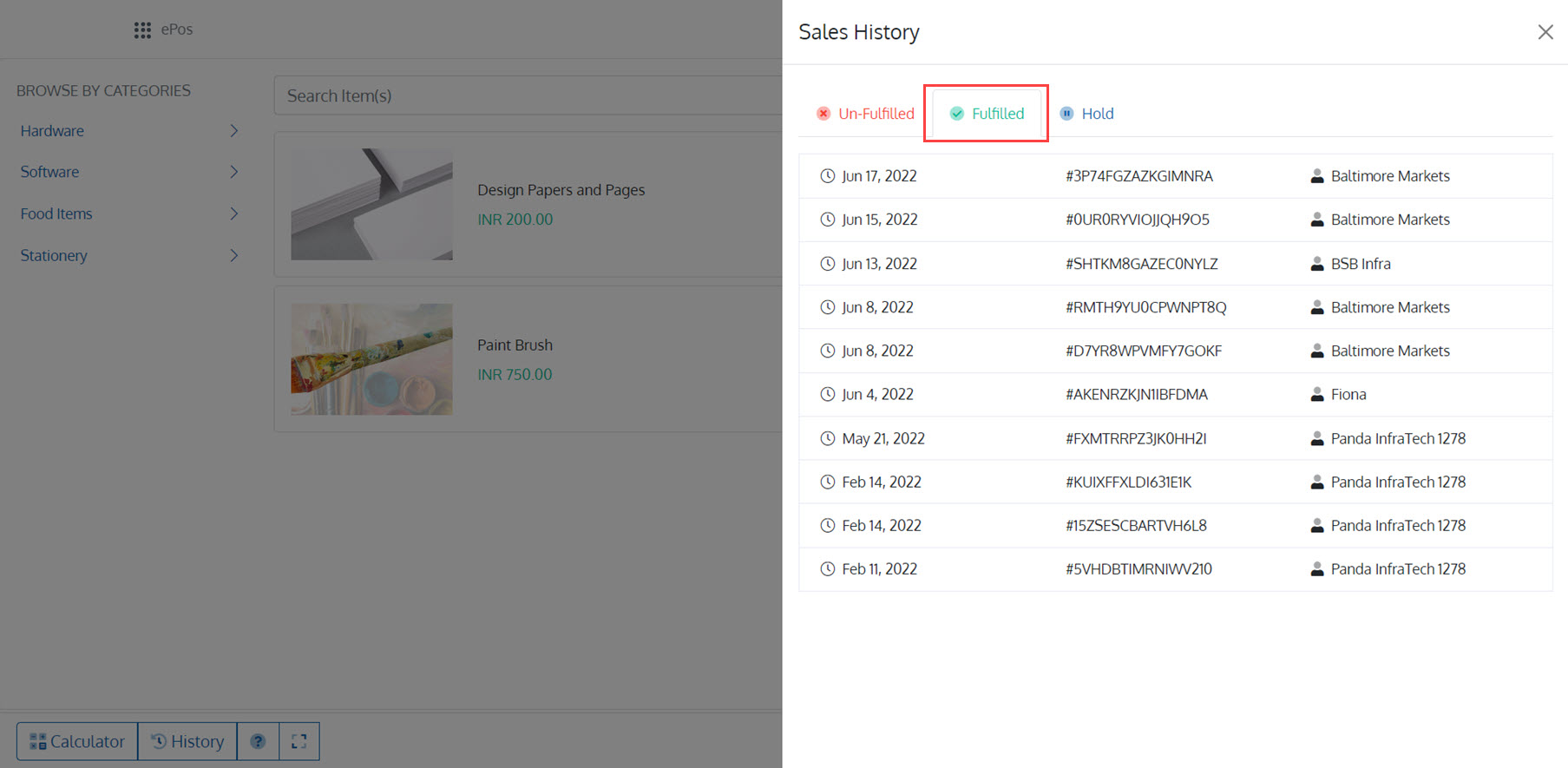Click the date Feb 11, 2022
The image size is (1568, 768).
click(879, 569)
